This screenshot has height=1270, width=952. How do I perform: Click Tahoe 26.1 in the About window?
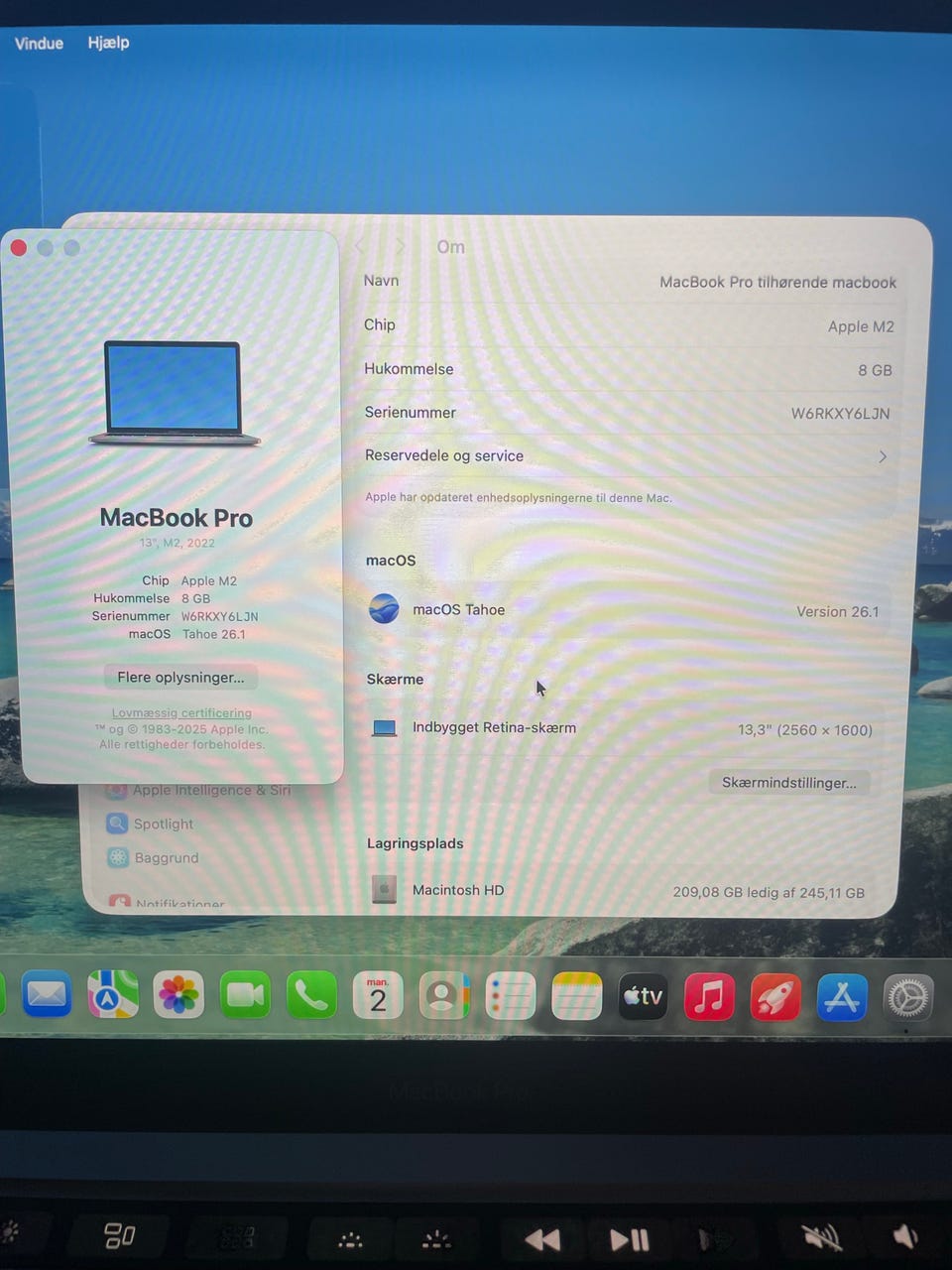coord(213,634)
